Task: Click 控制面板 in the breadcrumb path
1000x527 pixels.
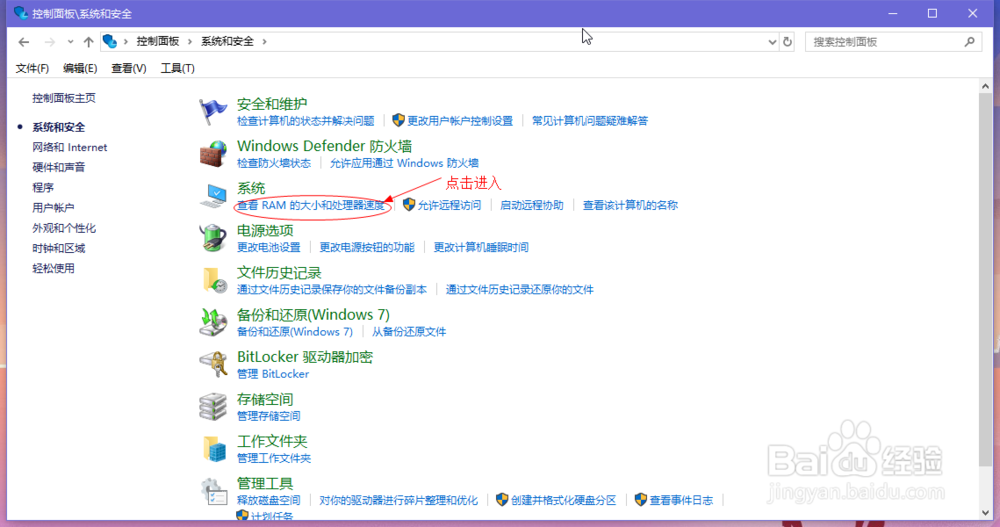Action: coord(158,41)
